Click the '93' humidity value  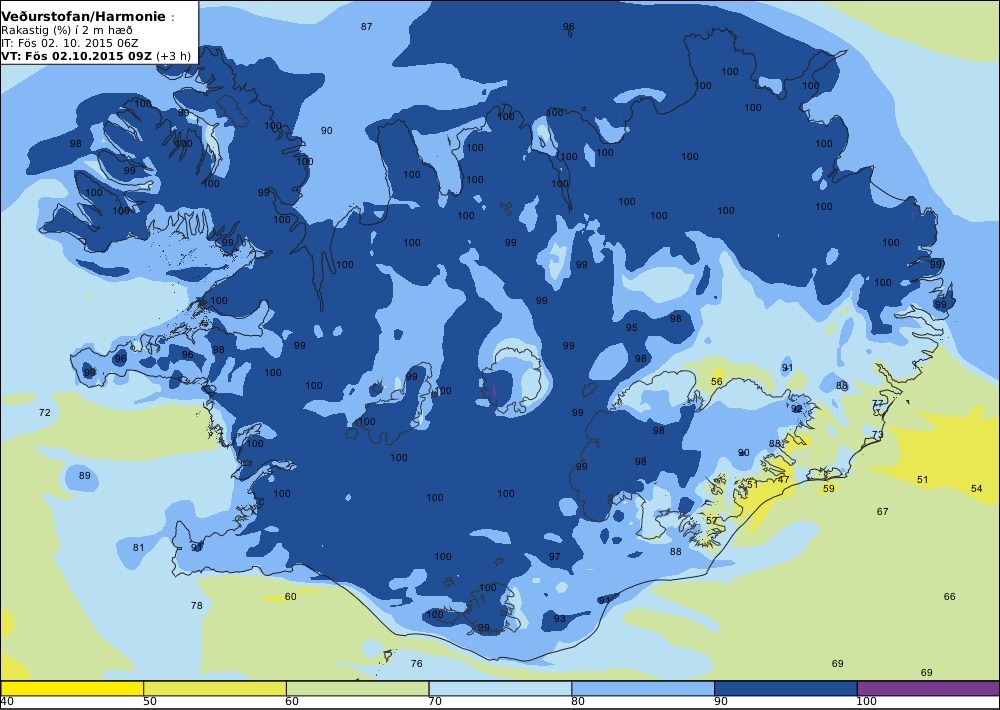click(559, 618)
